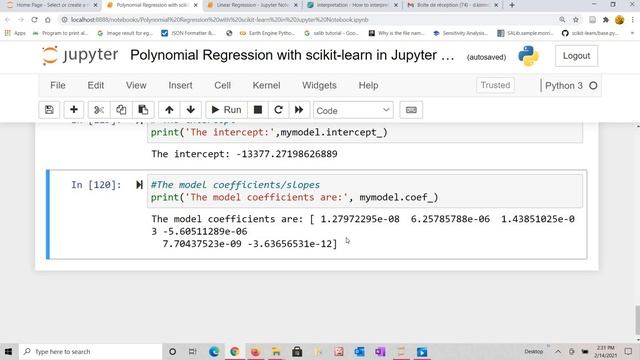
Task: Open the File menu
Action: 58,85
